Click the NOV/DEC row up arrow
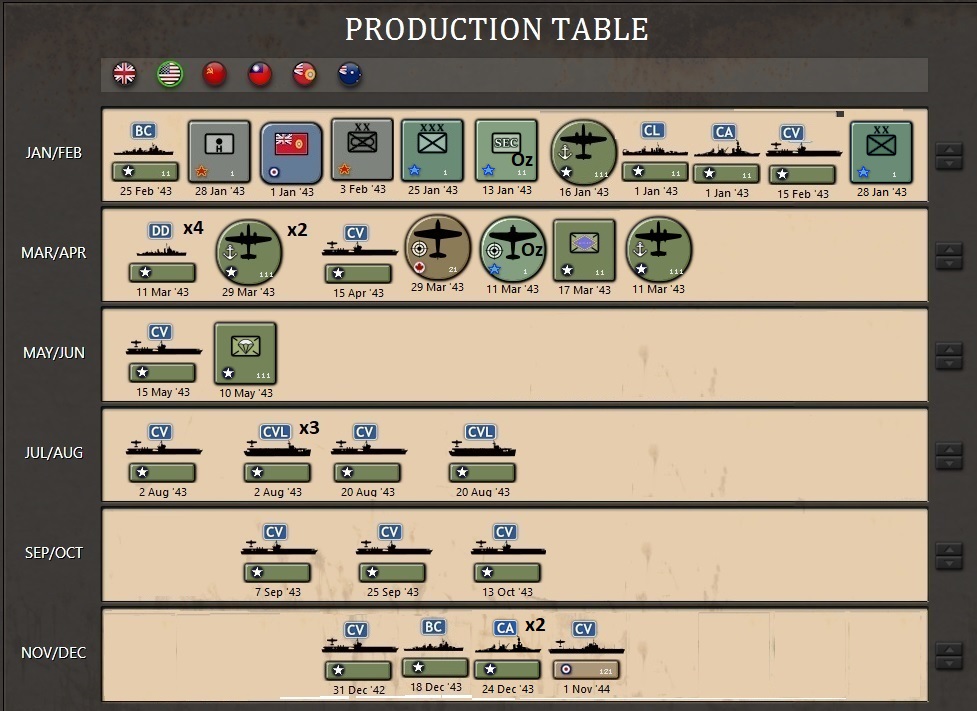This screenshot has width=977, height=711. pos(949,650)
